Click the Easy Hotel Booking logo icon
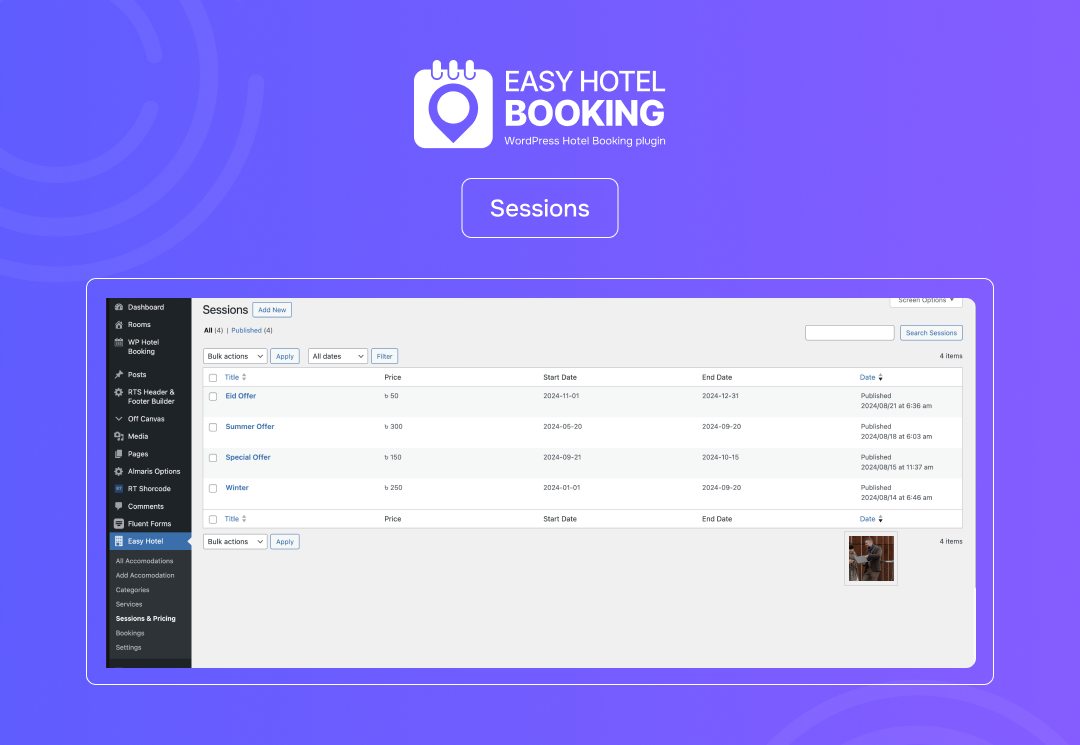Viewport: 1080px width, 745px height. pos(453,105)
